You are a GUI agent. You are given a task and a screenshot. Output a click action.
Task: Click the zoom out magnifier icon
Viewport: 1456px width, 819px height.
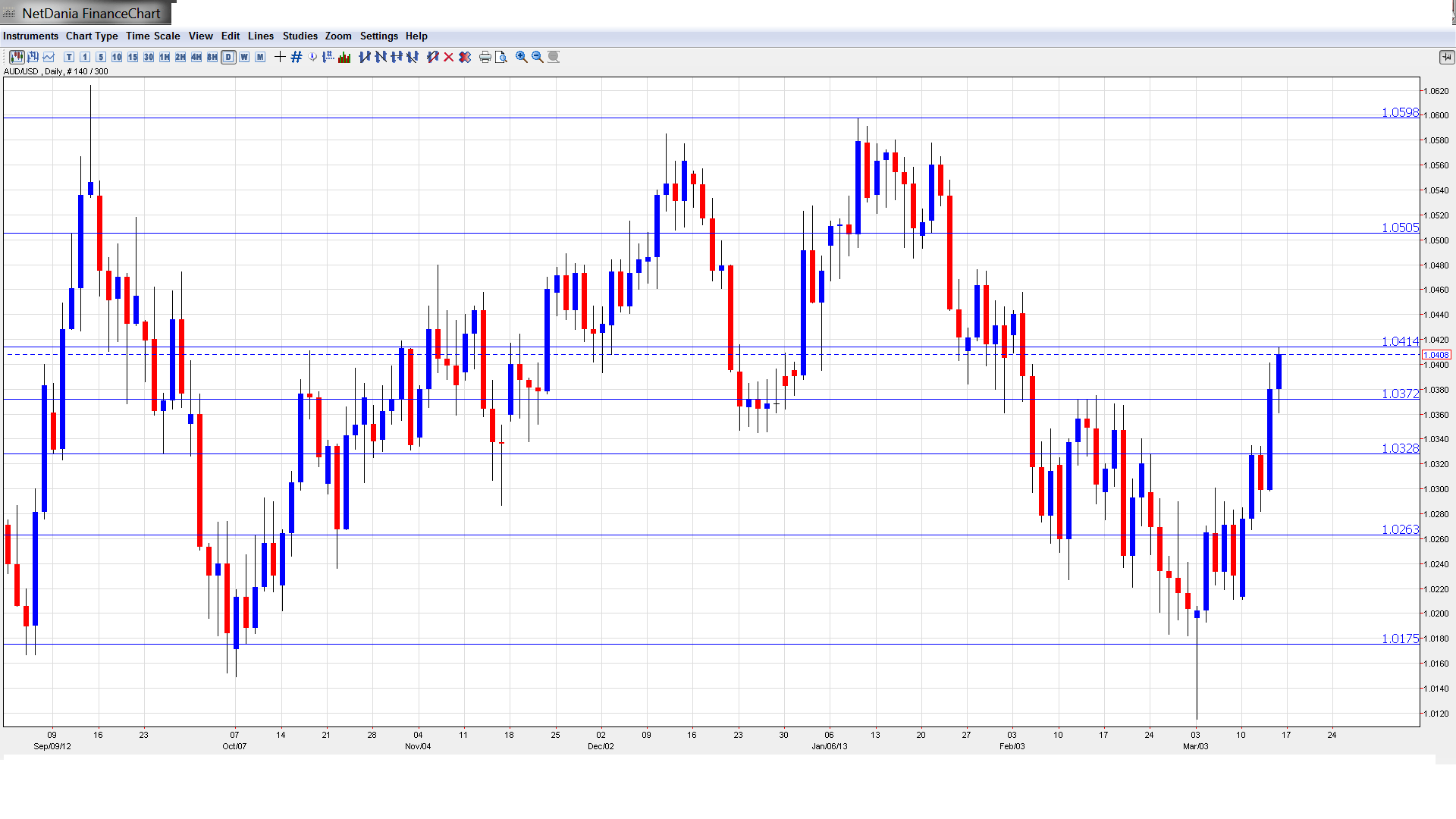[x=538, y=57]
